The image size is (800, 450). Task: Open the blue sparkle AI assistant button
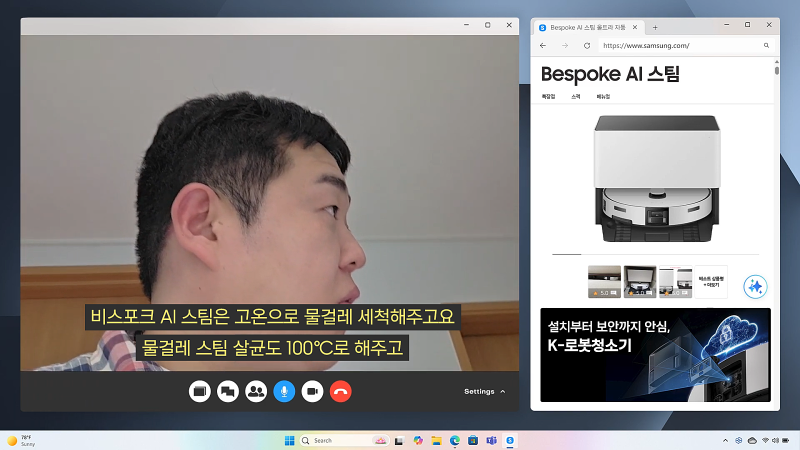coord(755,286)
